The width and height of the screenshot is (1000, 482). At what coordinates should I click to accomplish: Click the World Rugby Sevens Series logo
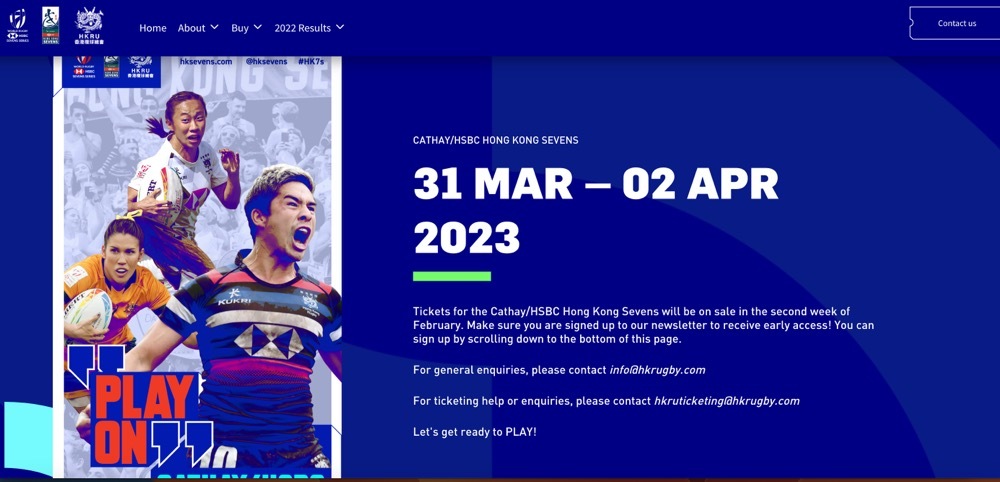(x=18, y=26)
